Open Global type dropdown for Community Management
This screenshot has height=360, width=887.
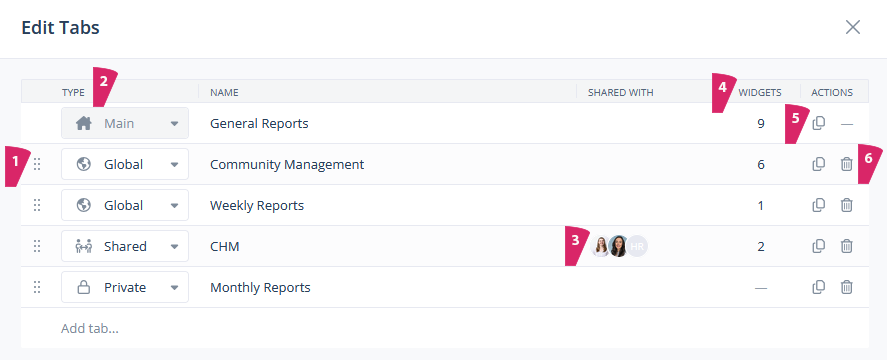(125, 164)
